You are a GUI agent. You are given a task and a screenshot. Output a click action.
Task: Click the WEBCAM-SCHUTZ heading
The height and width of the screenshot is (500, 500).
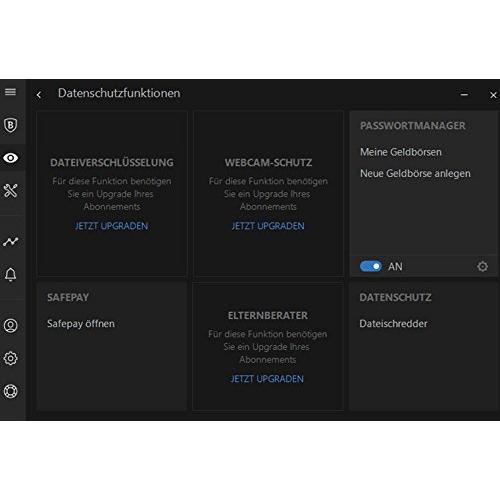(x=268, y=163)
